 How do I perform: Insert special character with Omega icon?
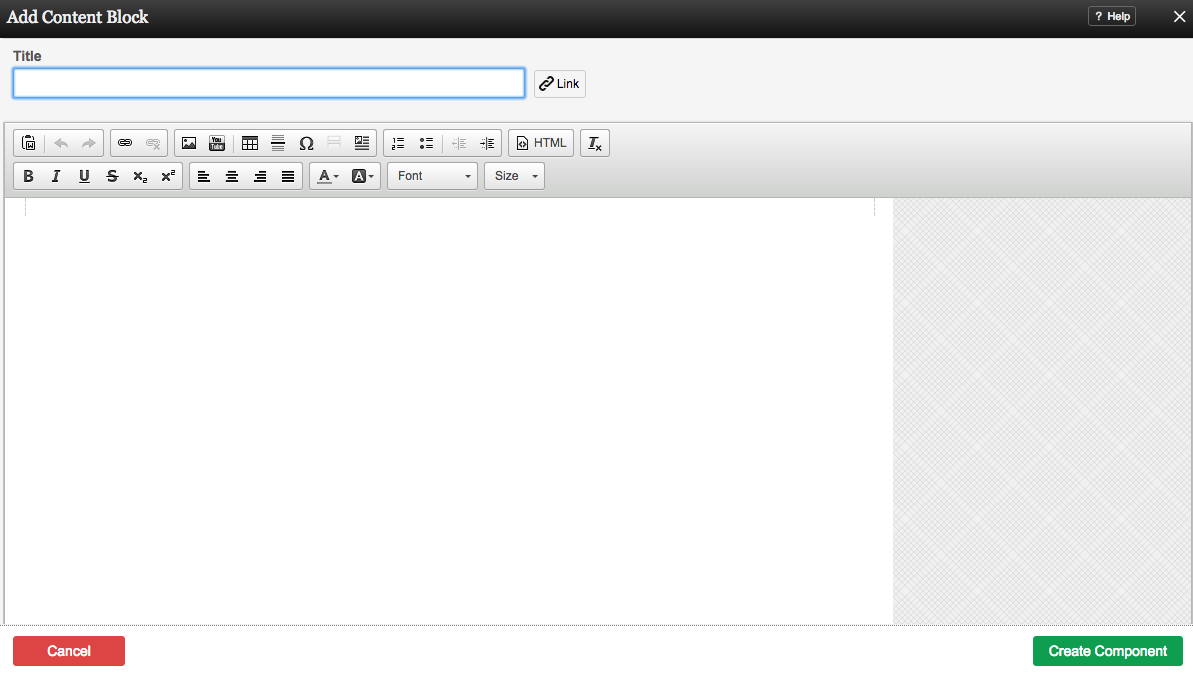coord(306,143)
